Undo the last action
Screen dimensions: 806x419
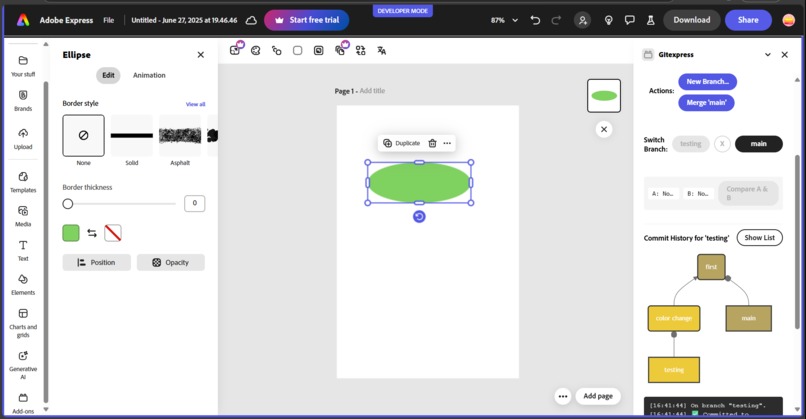point(535,20)
